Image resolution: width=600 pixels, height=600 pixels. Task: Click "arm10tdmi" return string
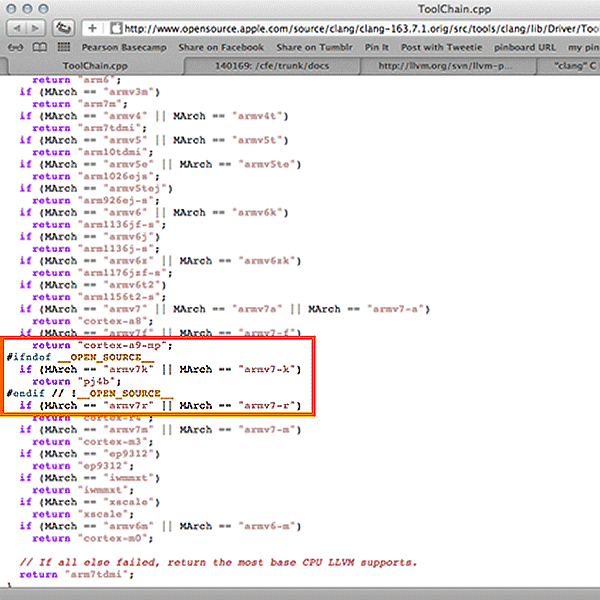(115, 152)
